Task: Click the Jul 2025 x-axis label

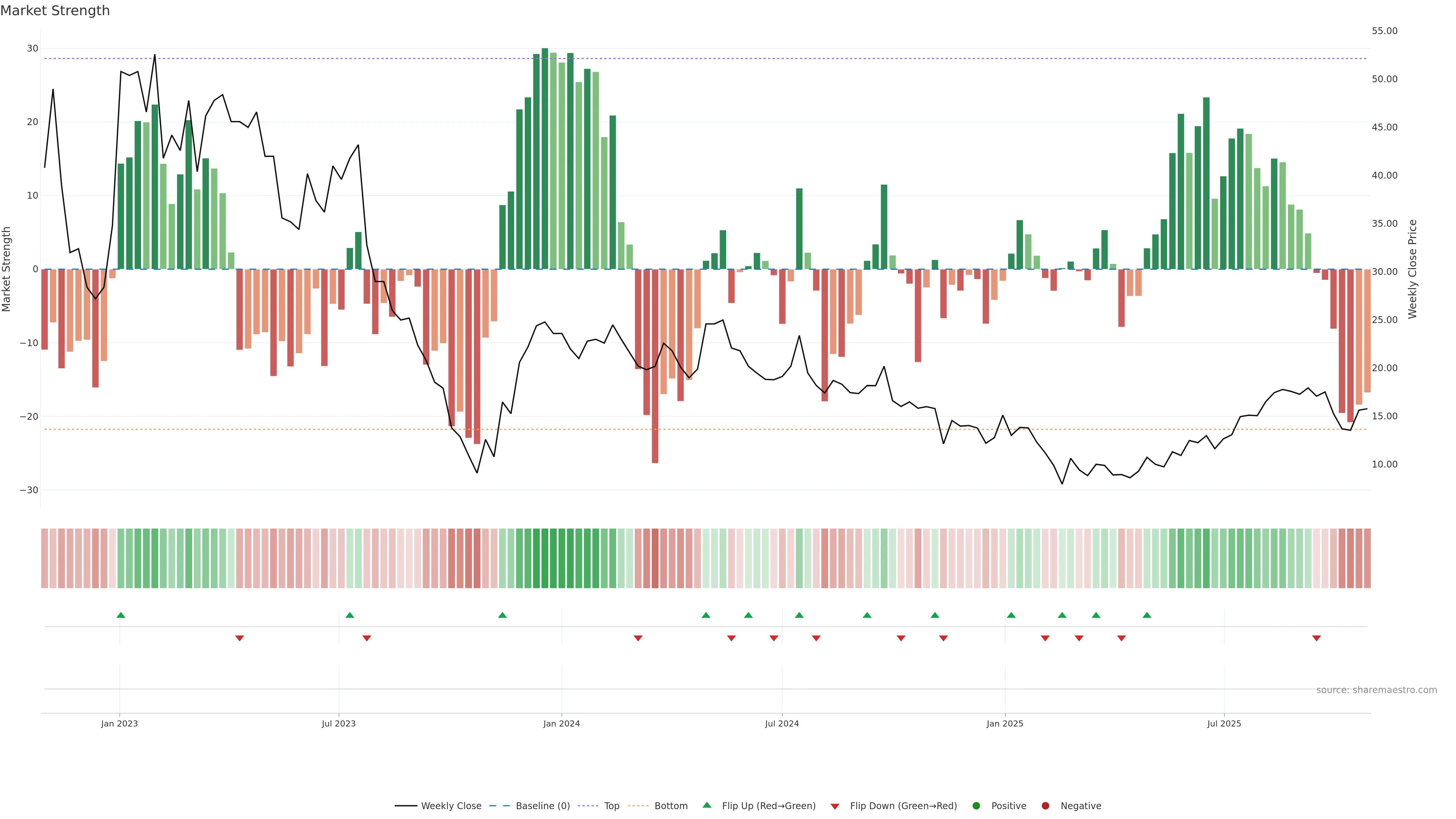Action: tap(1224, 723)
